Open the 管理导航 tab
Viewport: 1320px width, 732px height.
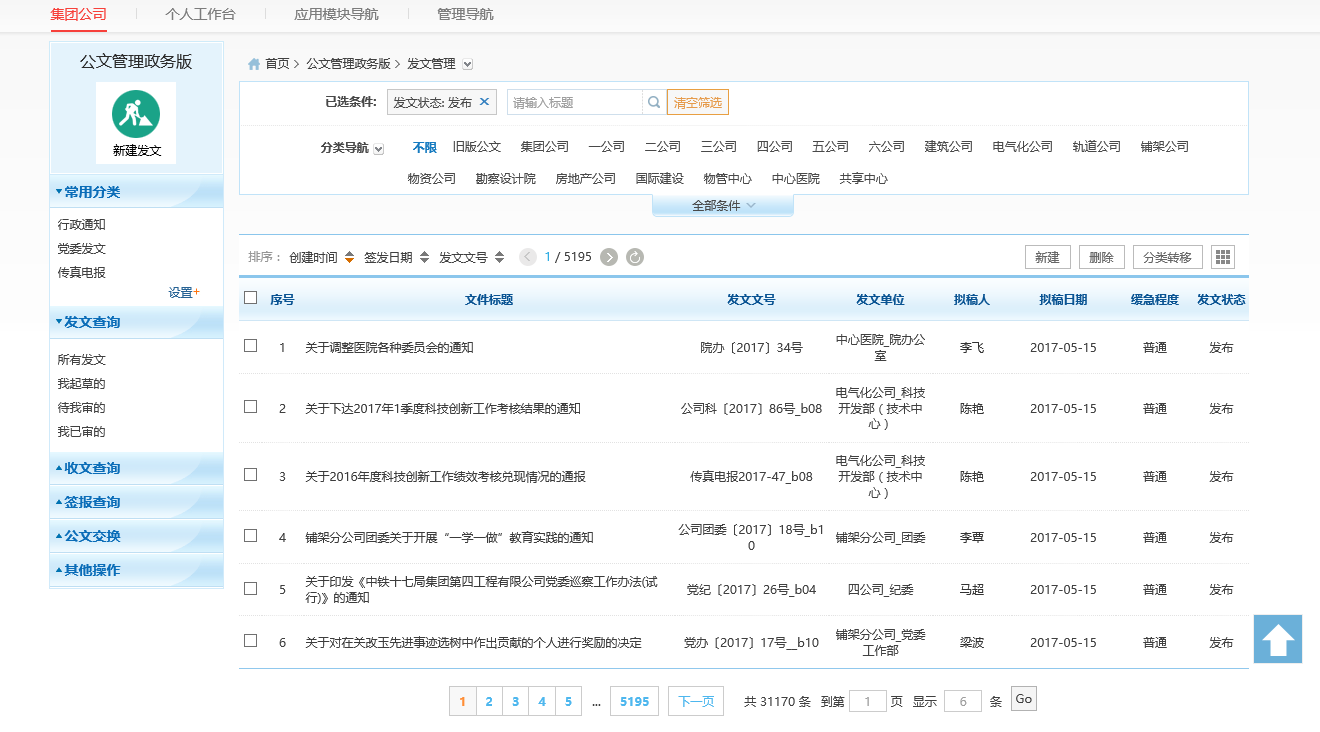(465, 14)
